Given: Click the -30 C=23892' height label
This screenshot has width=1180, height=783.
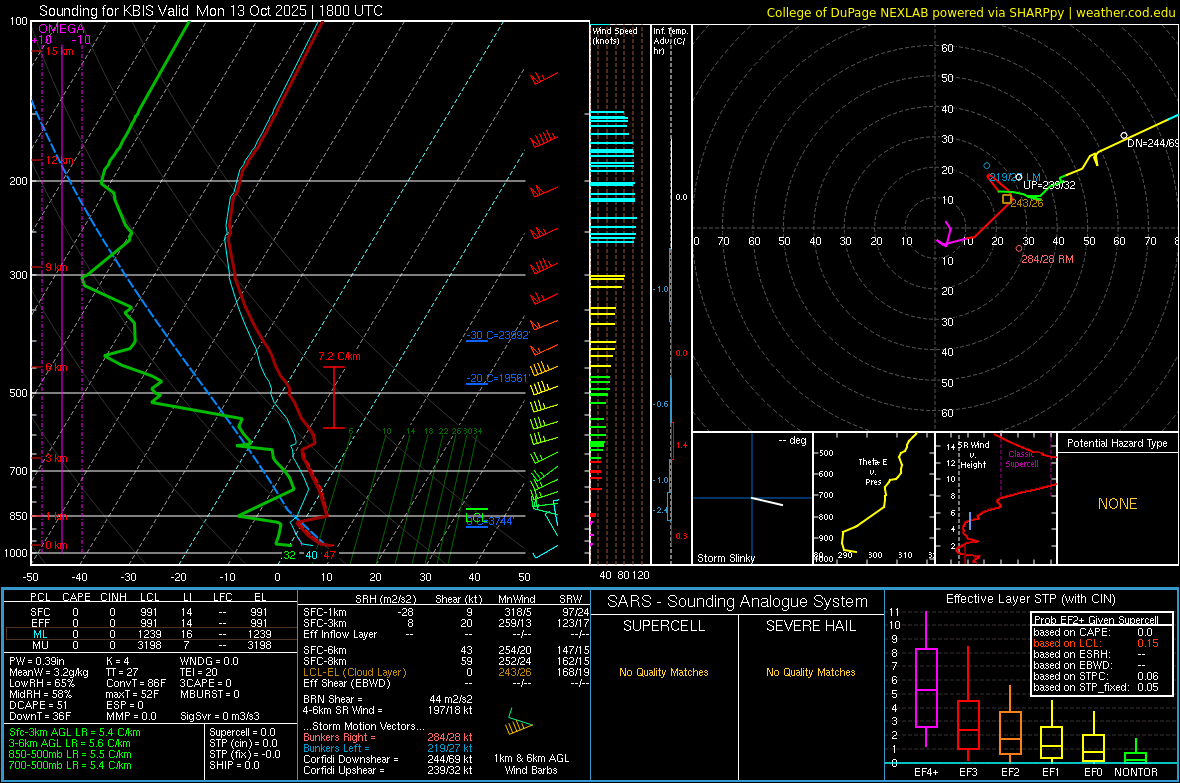Looking at the screenshot, I should click(x=498, y=335).
